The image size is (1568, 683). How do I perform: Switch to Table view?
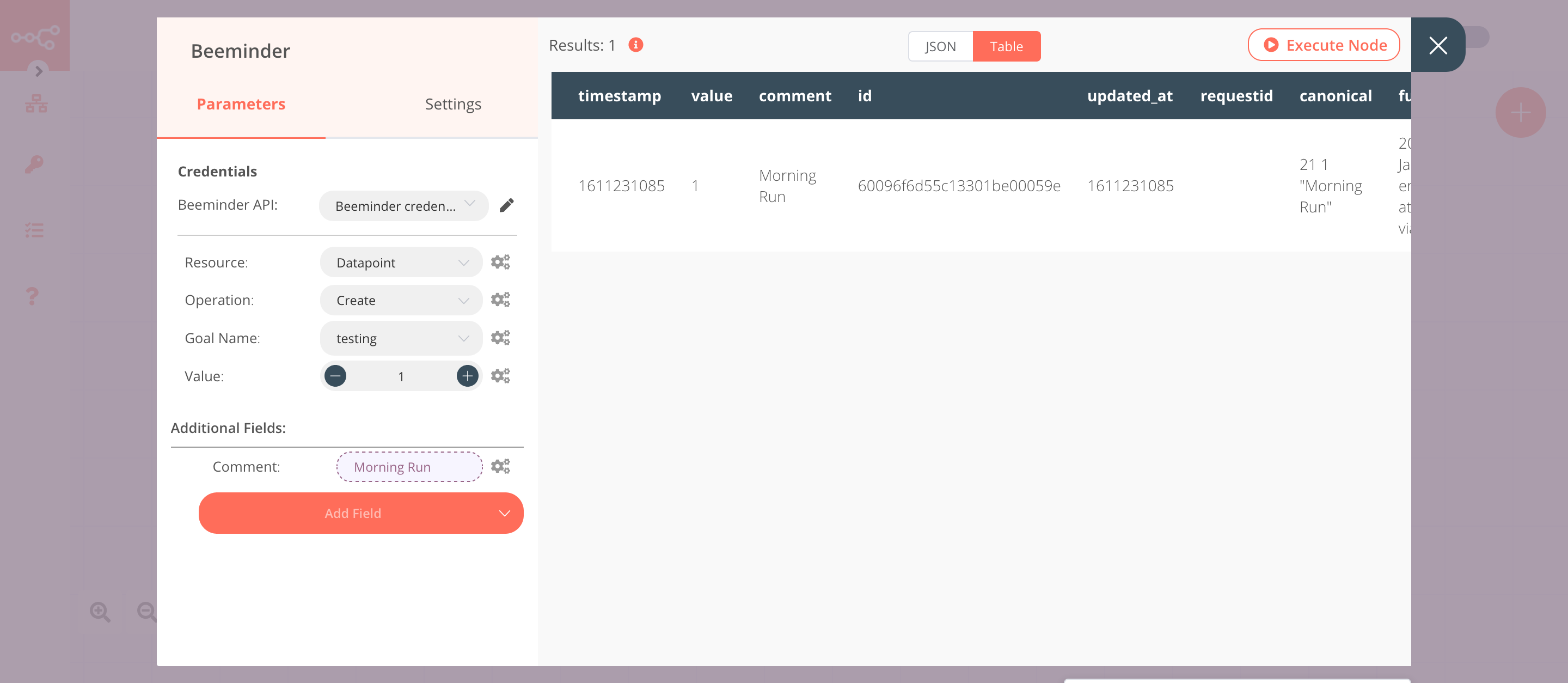1006,46
